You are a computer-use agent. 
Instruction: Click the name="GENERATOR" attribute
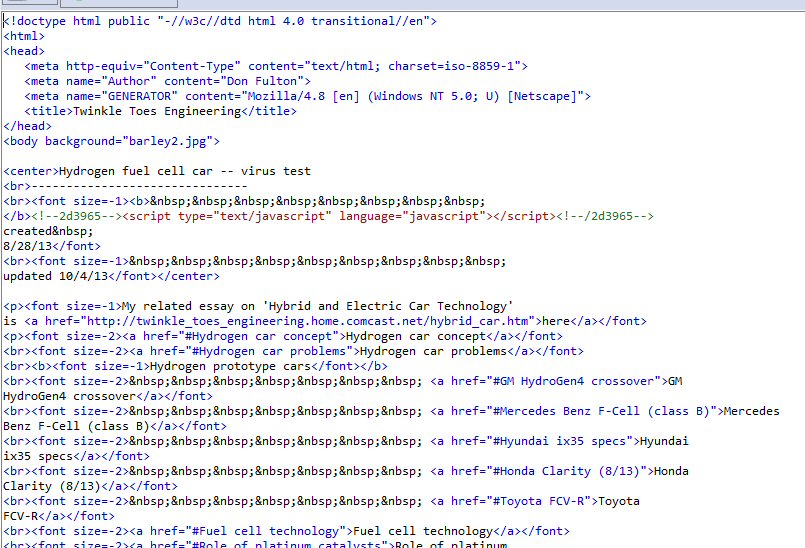[x=122, y=96]
